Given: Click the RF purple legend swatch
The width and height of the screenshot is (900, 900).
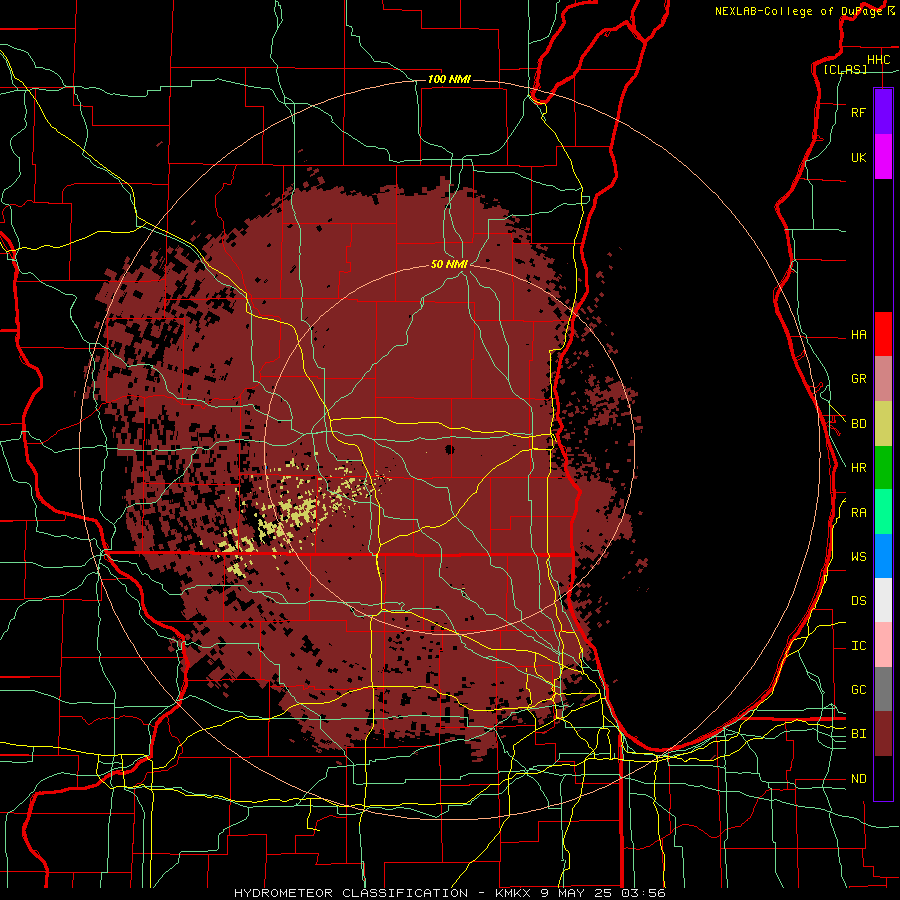Looking at the screenshot, I should click(883, 112).
